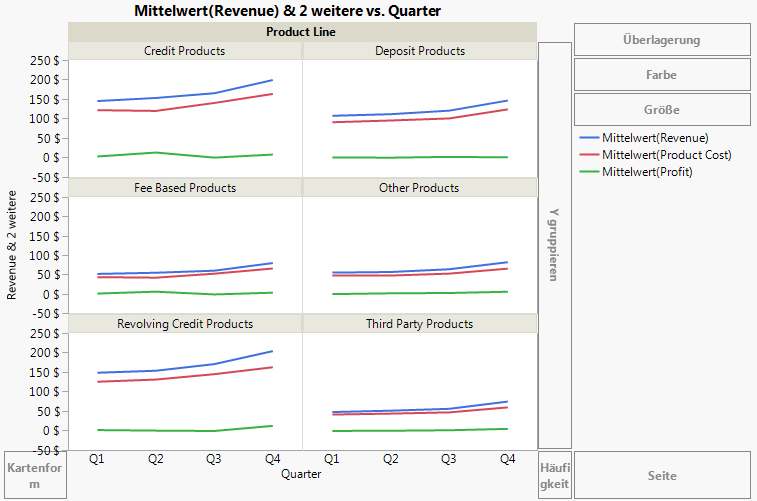
Task: Select the Other Products panel header
Action: [x=420, y=188]
